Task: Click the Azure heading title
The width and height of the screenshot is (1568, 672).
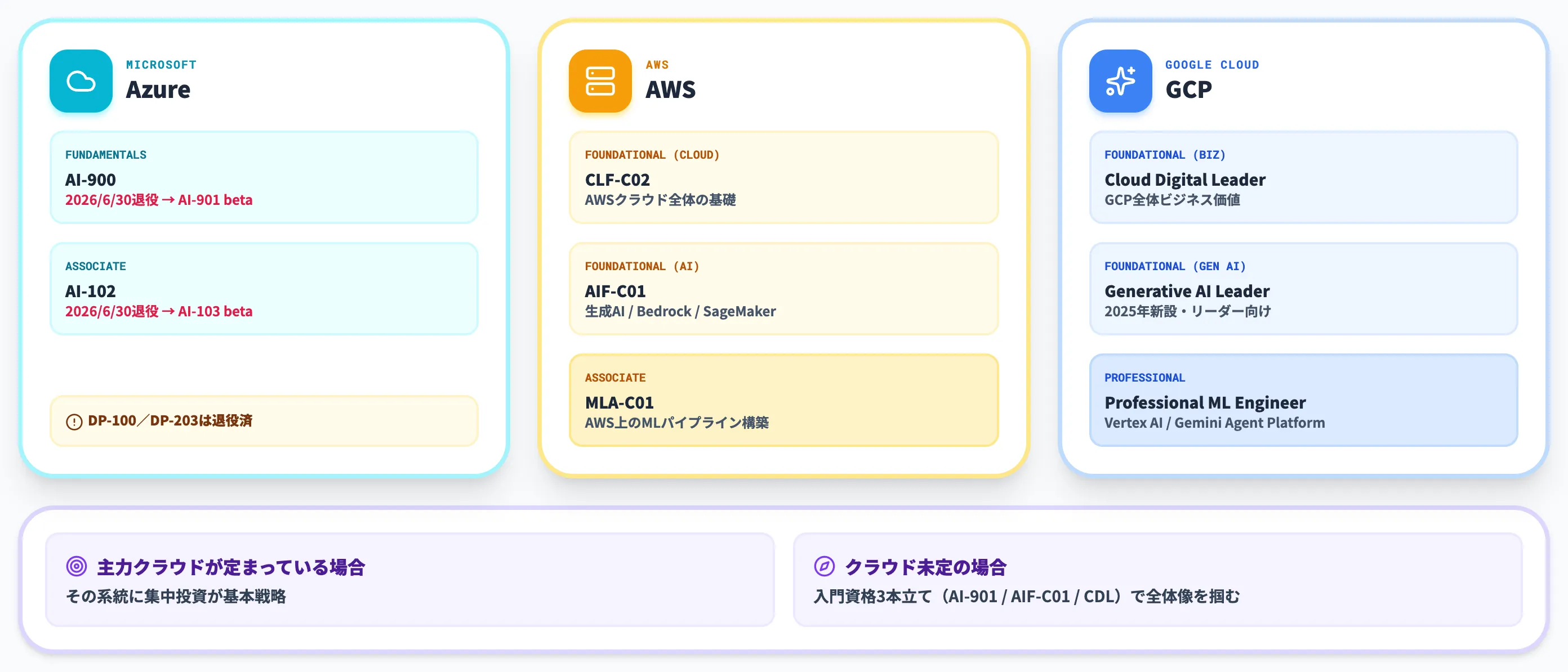Action: point(158,89)
